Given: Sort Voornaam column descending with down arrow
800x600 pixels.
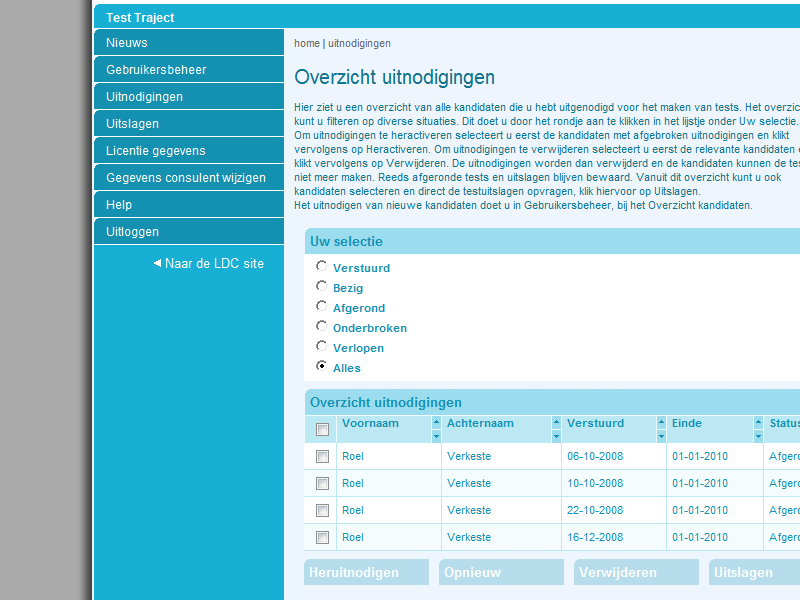Looking at the screenshot, I should click(x=436, y=436).
